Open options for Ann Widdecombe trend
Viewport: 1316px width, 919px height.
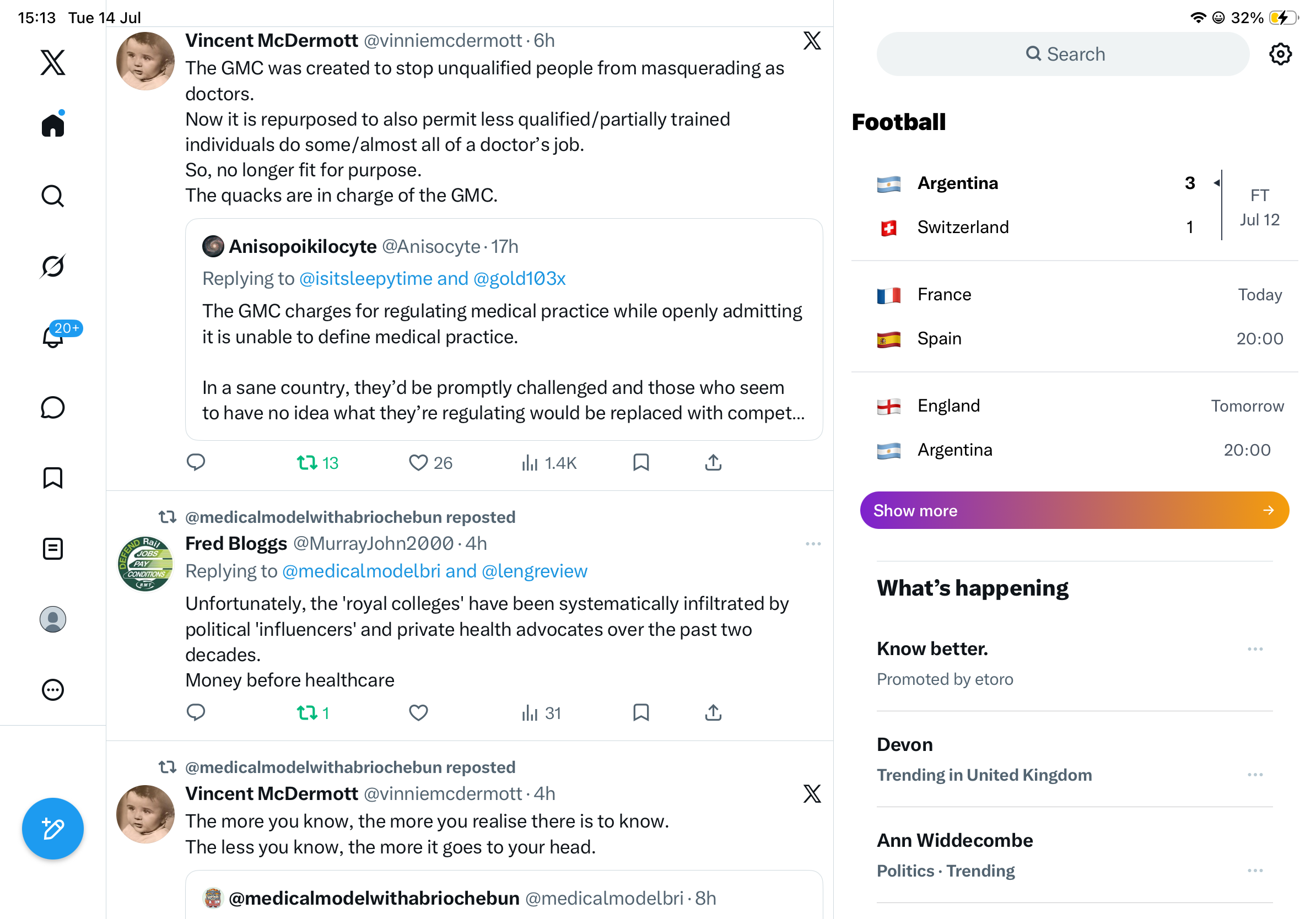click(x=1255, y=871)
